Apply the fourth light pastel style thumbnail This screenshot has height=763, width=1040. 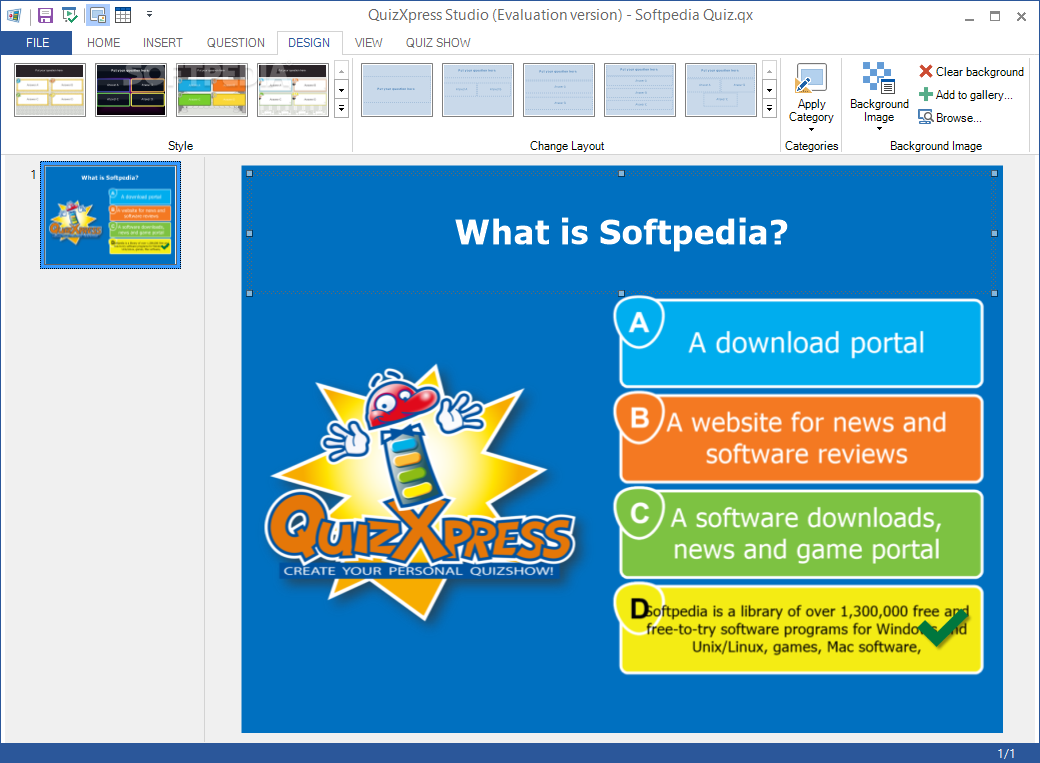pos(292,90)
